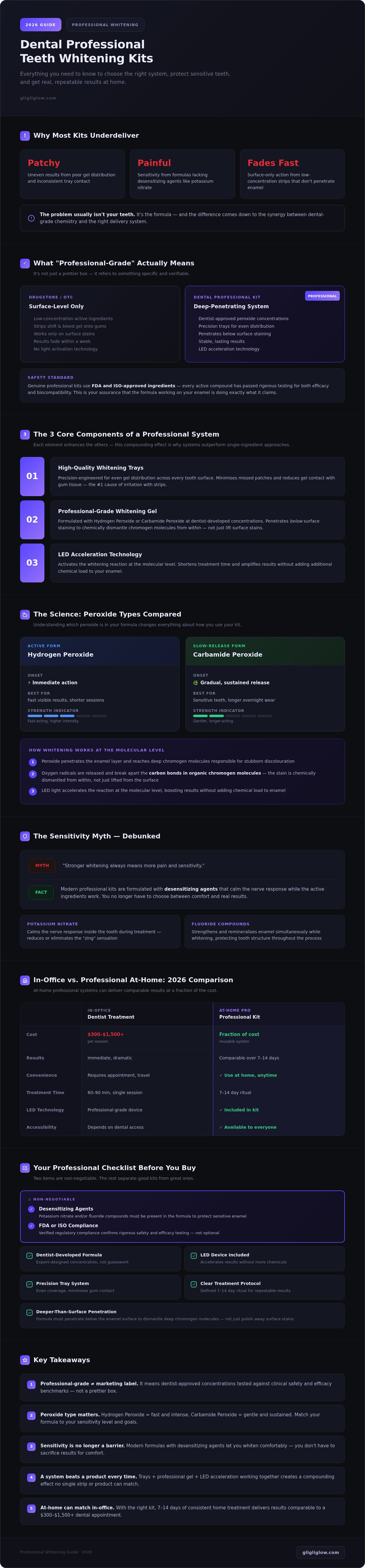Check the LED Device Included checkbox
365x1568 pixels.
pos(194,1255)
